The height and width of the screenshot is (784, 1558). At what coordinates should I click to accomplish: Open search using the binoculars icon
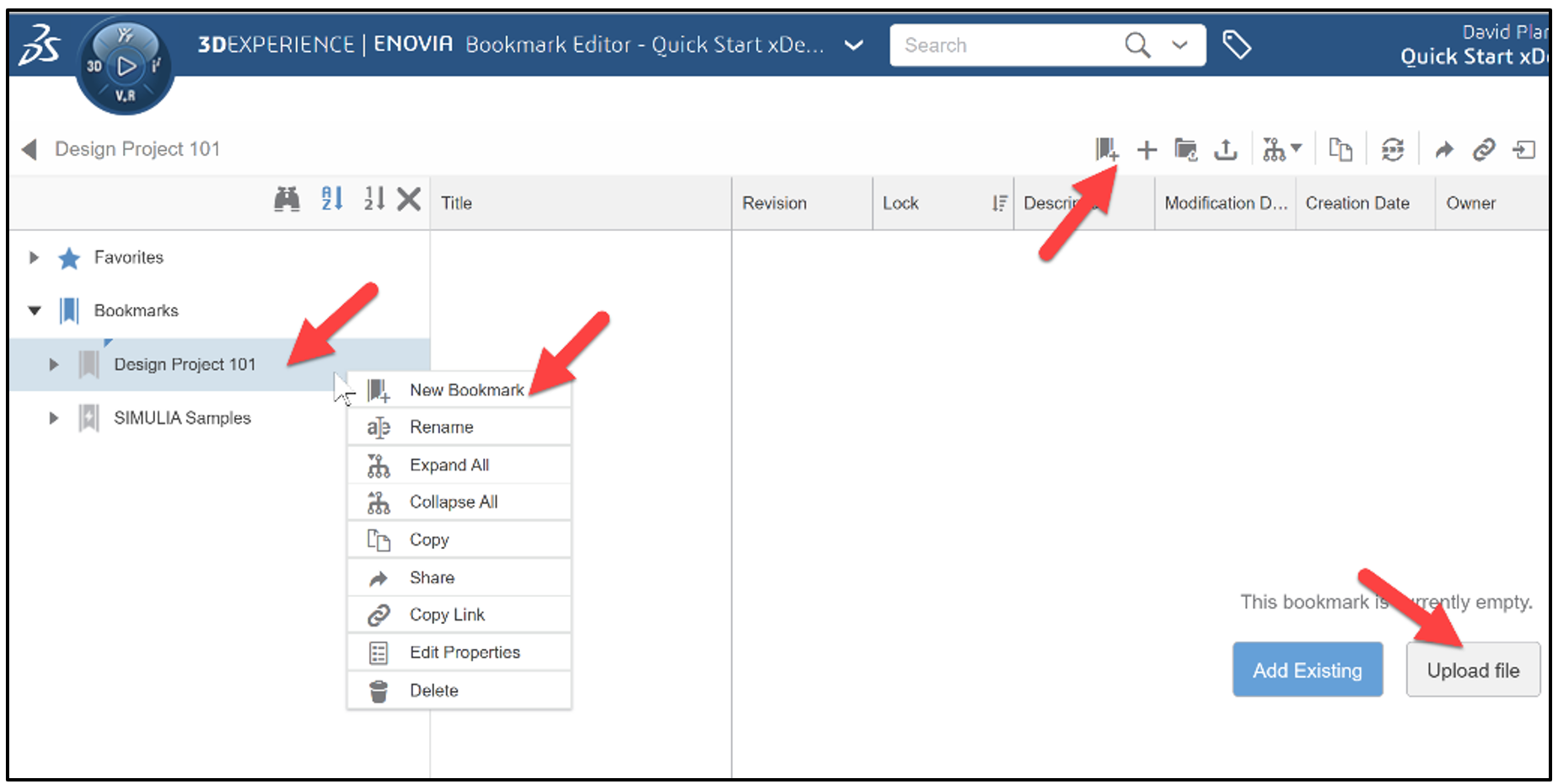287,201
